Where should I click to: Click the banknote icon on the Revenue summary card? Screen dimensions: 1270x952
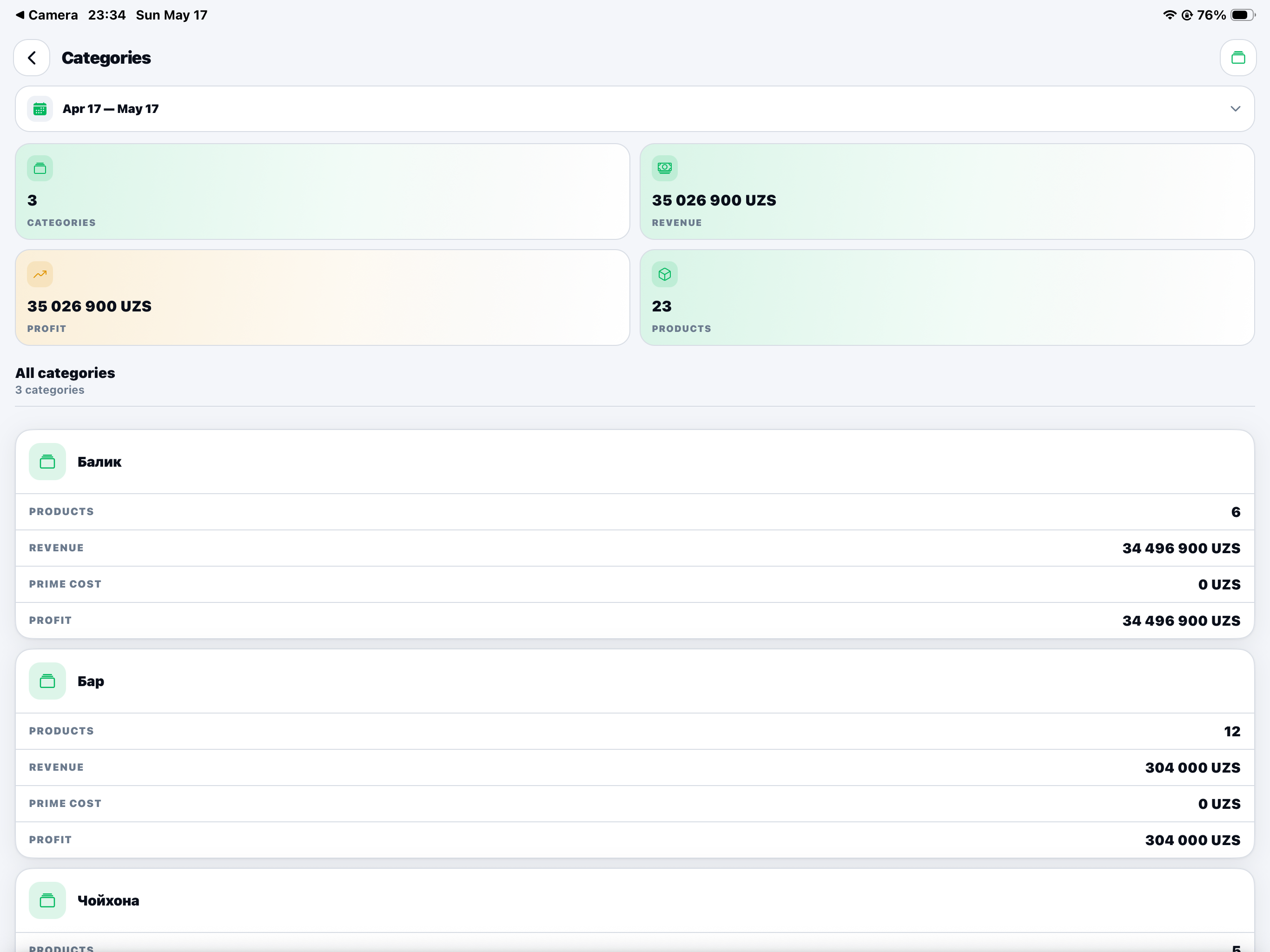click(664, 168)
